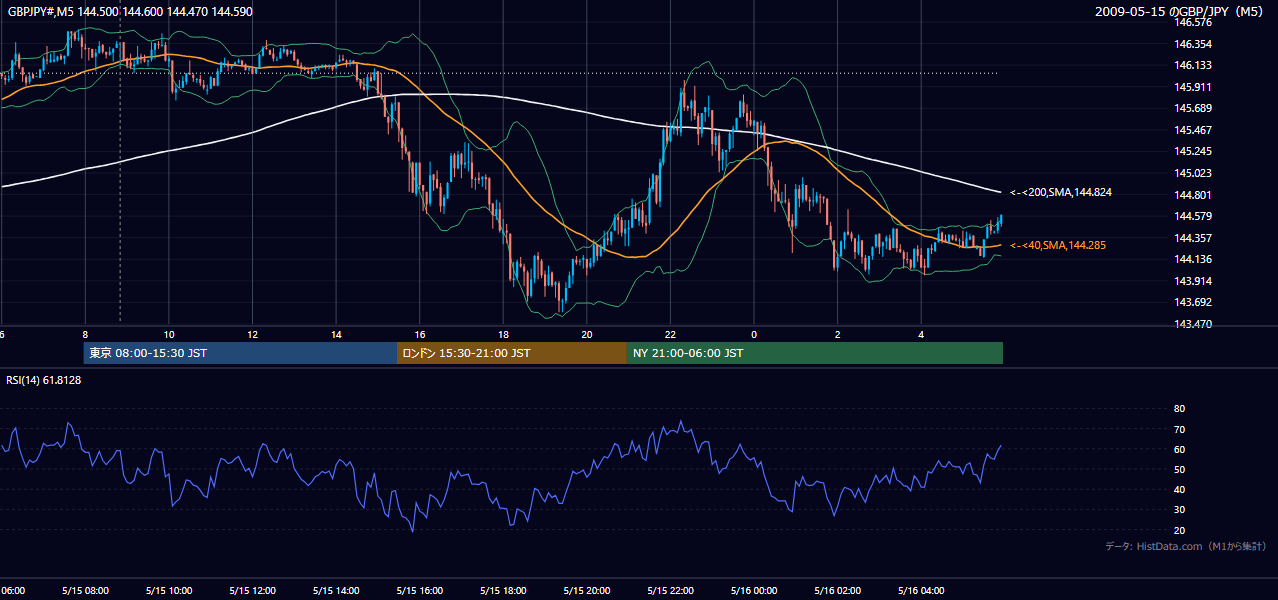Click the RSI(14) 61.8128 indicator label
1278x600 pixels.
coord(43,380)
